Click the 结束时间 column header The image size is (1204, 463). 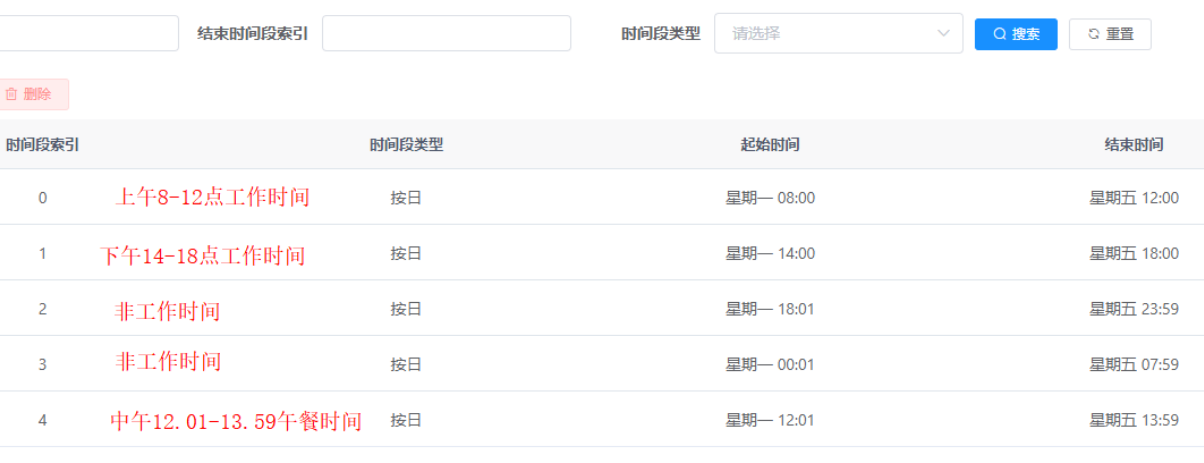pyautogui.click(x=1134, y=145)
